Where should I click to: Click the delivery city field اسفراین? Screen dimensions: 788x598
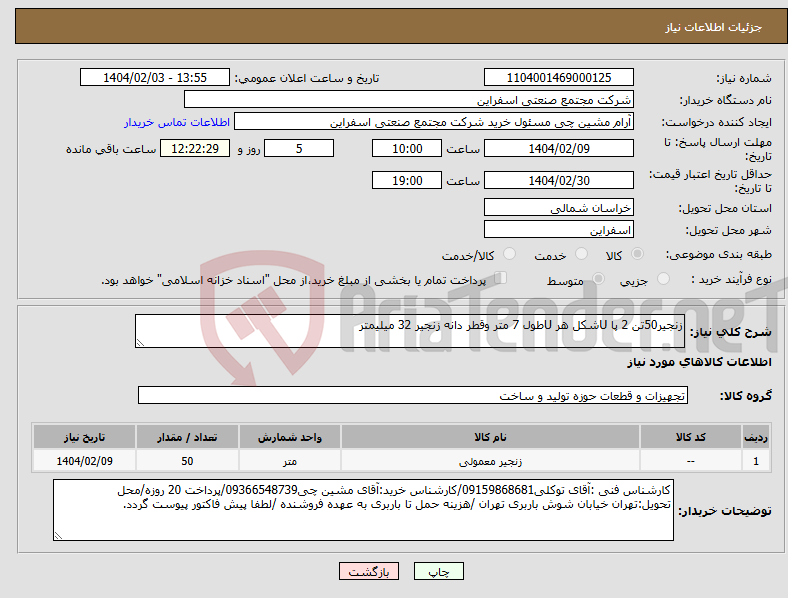[558, 229]
